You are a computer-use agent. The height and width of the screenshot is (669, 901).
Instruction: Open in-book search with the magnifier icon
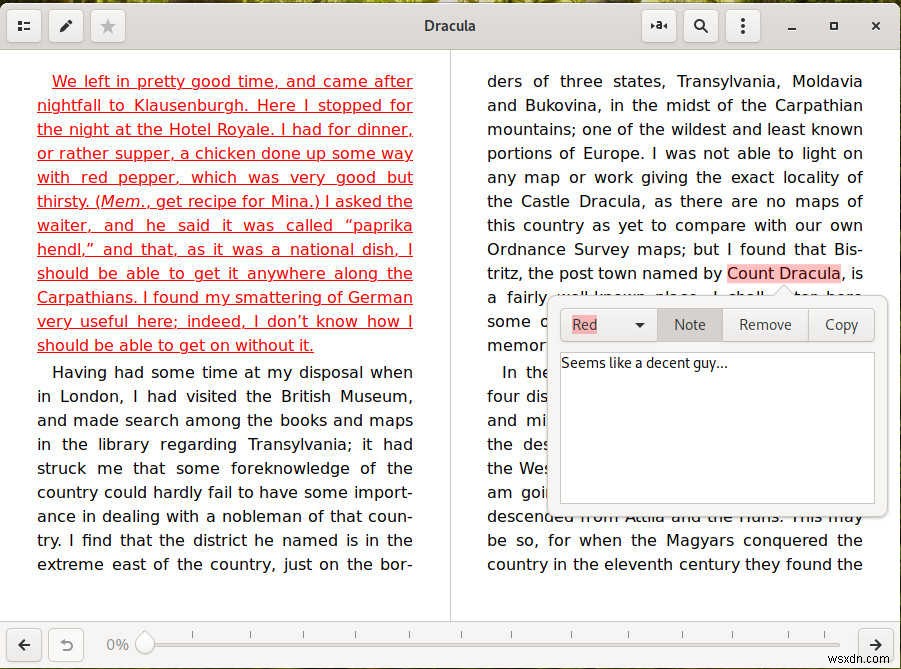pyautogui.click(x=700, y=26)
